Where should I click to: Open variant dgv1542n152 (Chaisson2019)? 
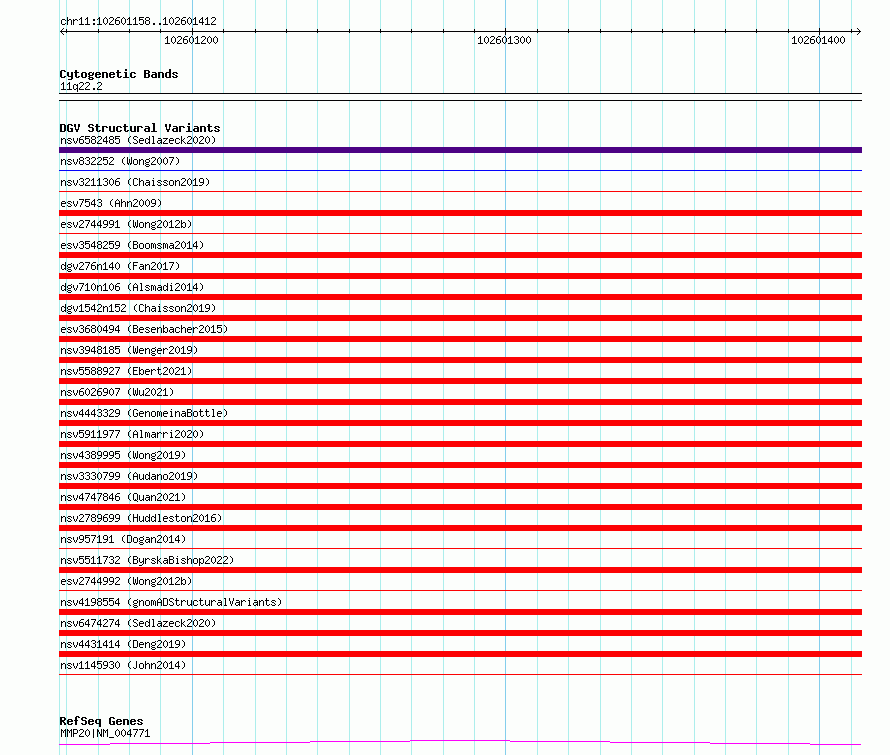coord(138,308)
